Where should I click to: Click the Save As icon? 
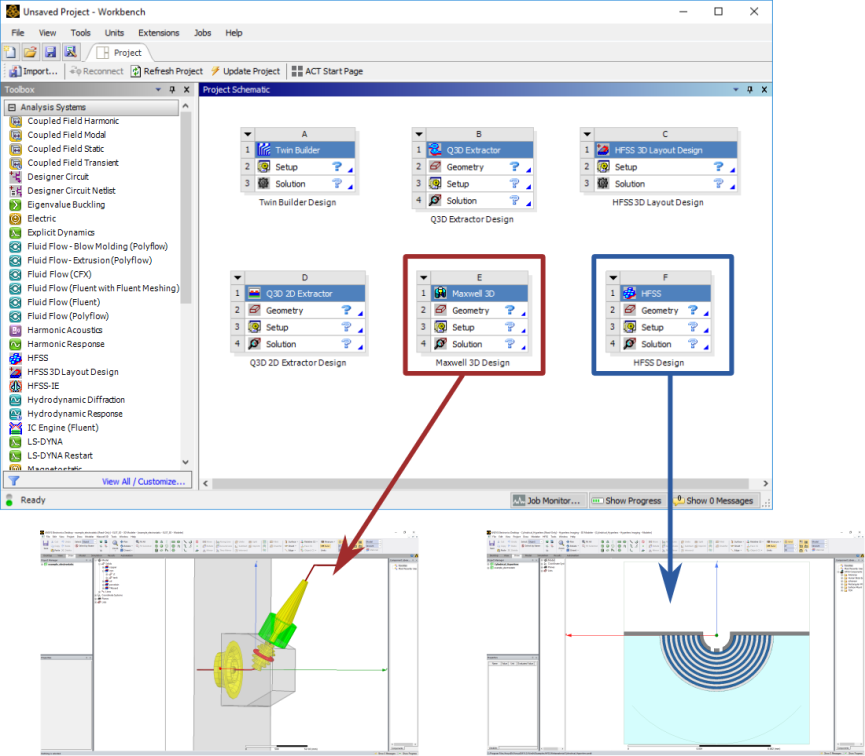click(x=70, y=52)
